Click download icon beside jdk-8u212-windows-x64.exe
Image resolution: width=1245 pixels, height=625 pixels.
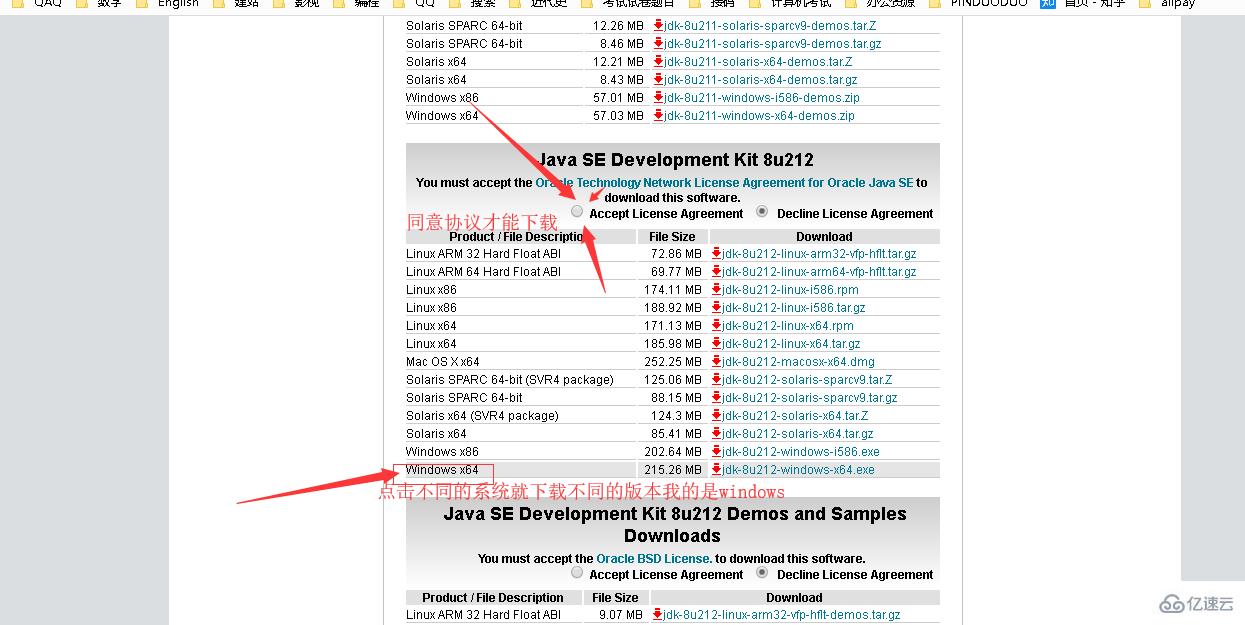pos(715,469)
